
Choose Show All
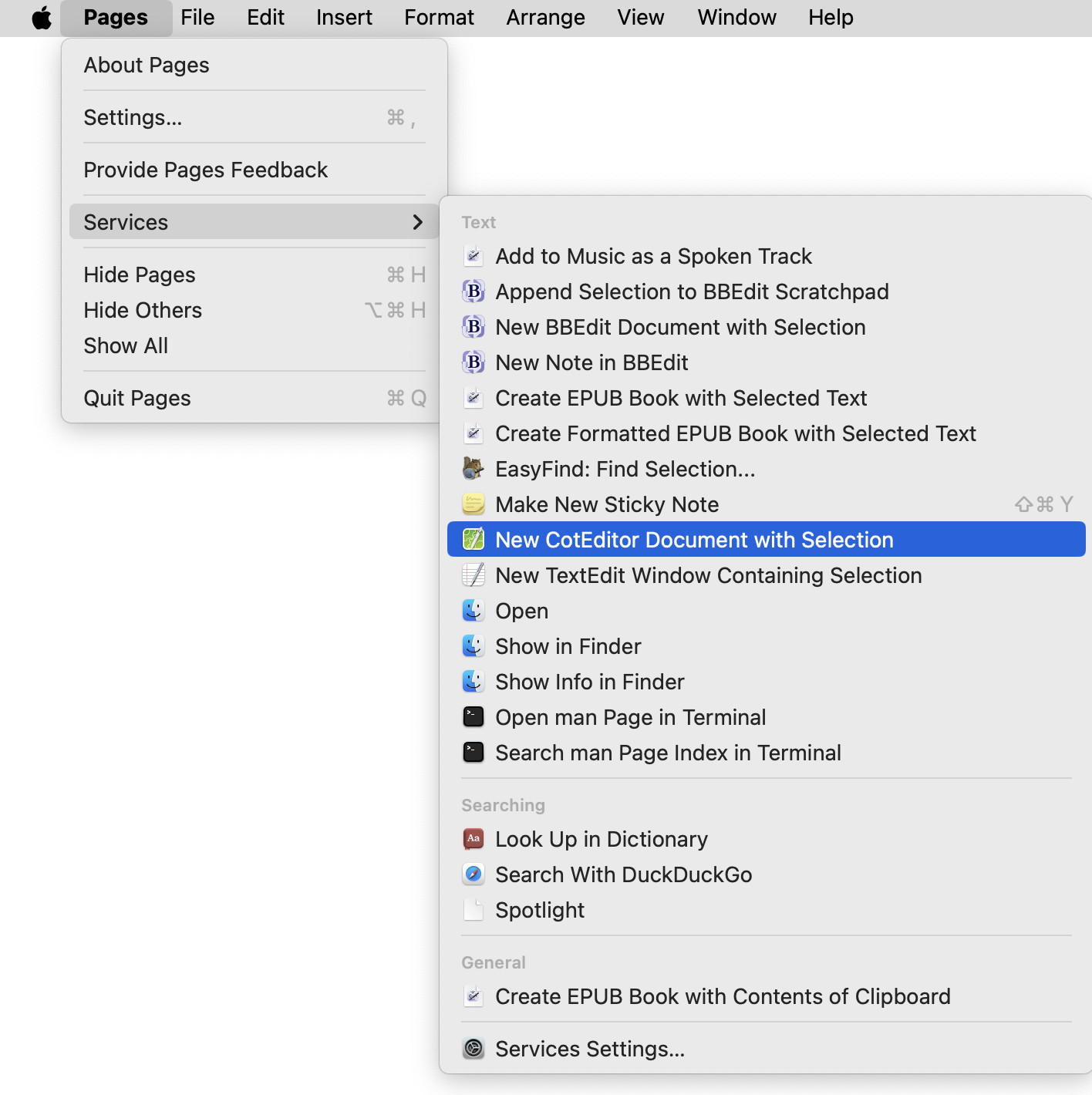click(254, 345)
